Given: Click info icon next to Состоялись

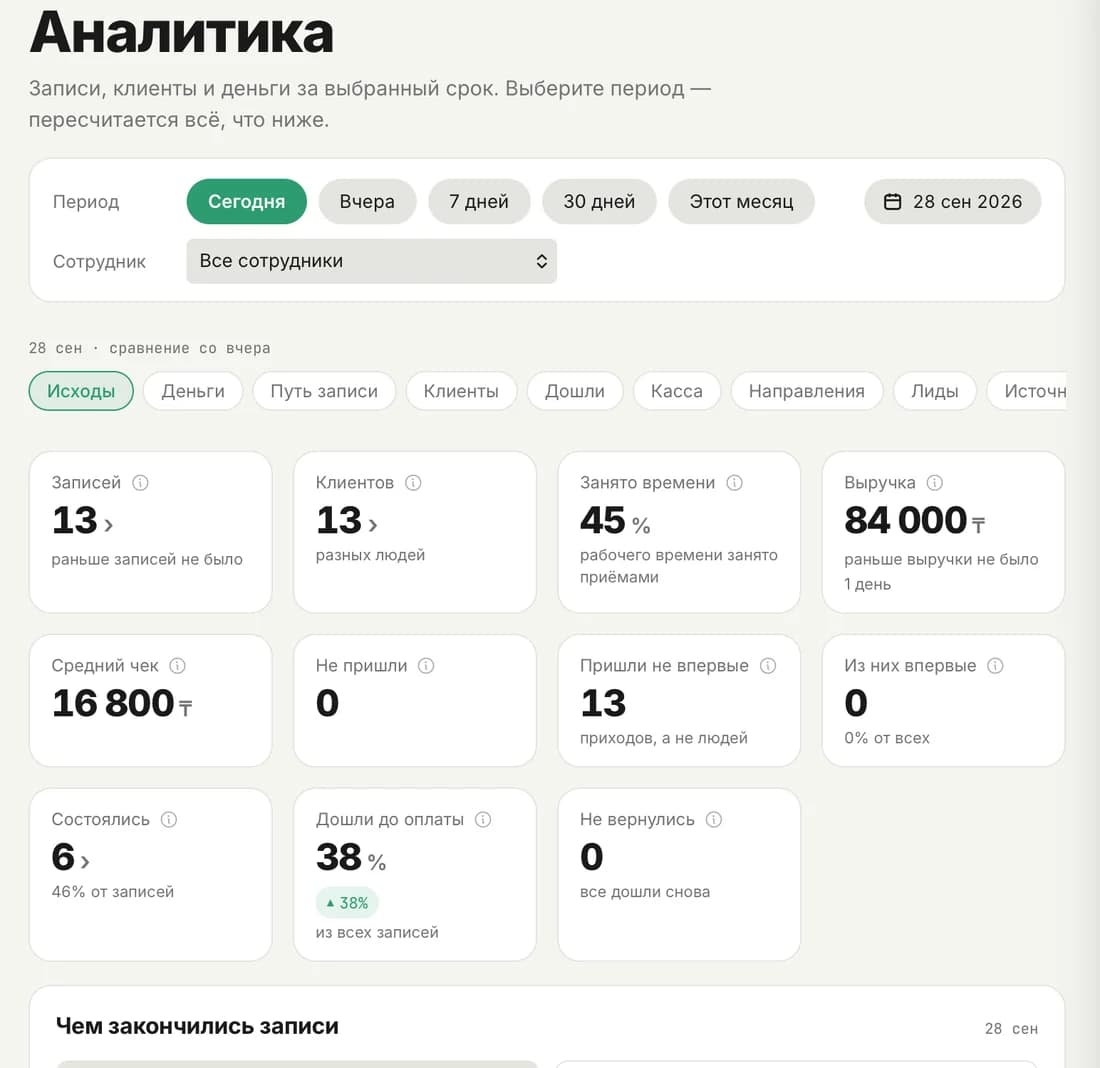Looking at the screenshot, I should [x=169, y=820].
